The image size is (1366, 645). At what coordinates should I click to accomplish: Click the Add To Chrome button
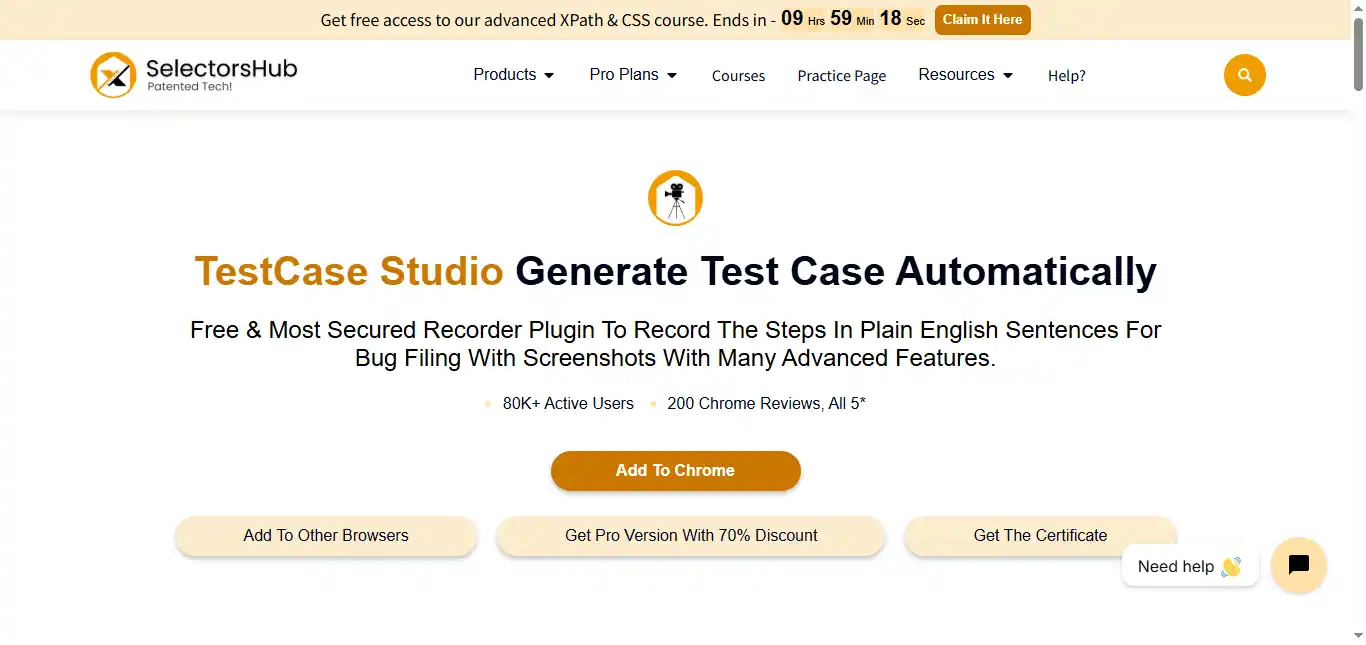[x=675, y=471]
